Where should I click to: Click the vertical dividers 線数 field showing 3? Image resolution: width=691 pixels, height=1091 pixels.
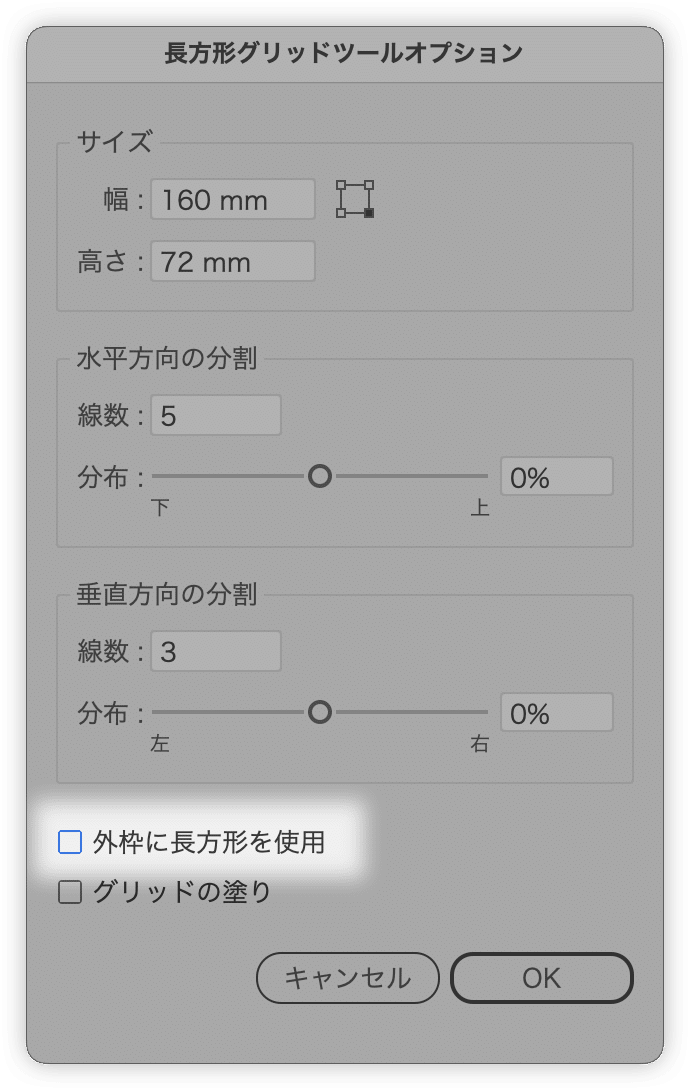216,651
